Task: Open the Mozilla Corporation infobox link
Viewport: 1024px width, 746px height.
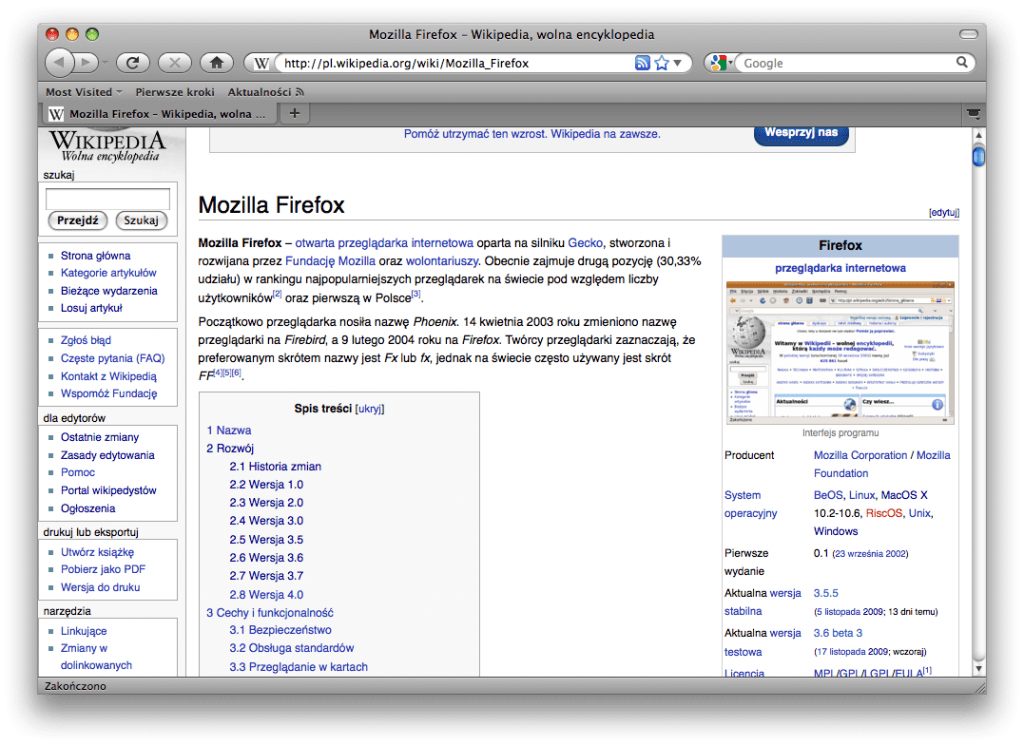Action: [x=860, y=455]
